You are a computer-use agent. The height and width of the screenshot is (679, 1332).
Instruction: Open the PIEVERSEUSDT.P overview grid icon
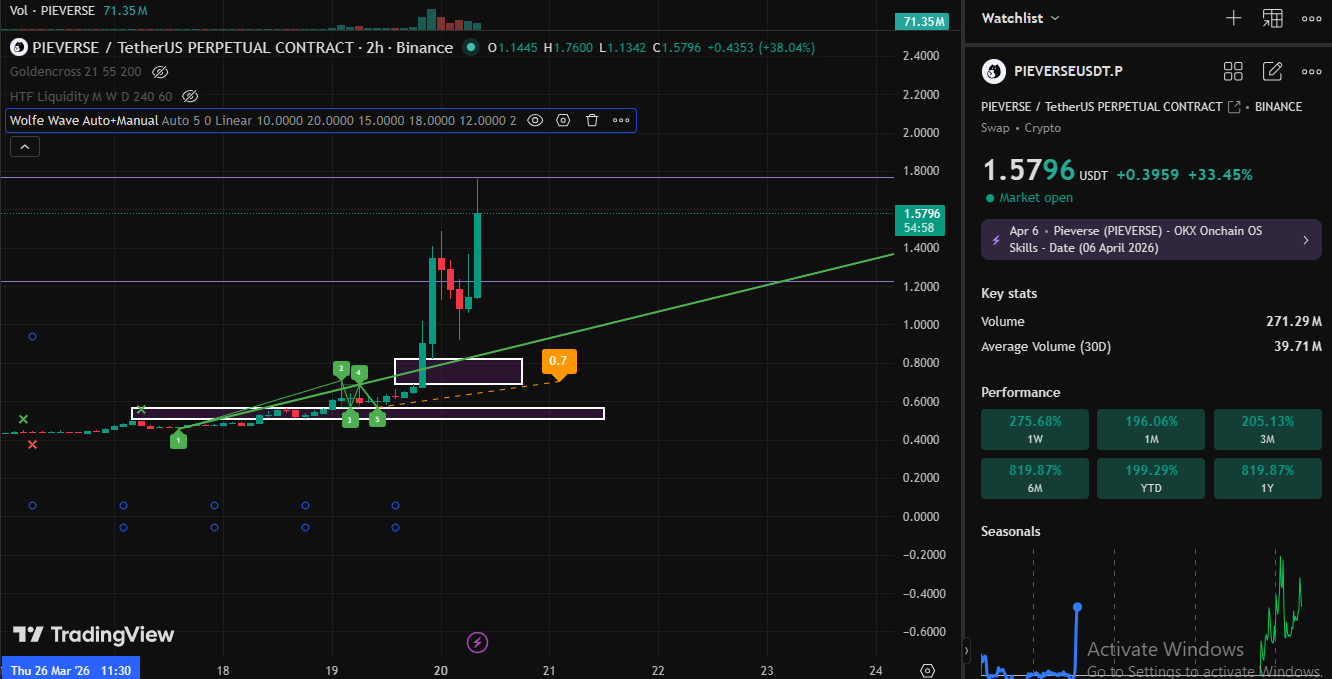(1233, 71)
